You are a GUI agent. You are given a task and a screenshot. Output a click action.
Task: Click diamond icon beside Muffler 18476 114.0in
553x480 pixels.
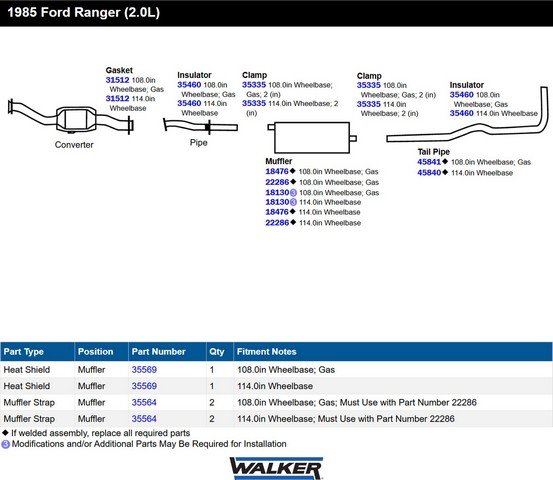point(292,212)
